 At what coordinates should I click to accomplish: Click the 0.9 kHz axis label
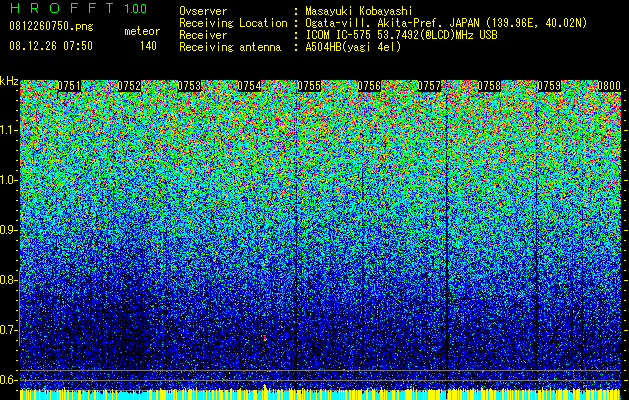(10, 230)
